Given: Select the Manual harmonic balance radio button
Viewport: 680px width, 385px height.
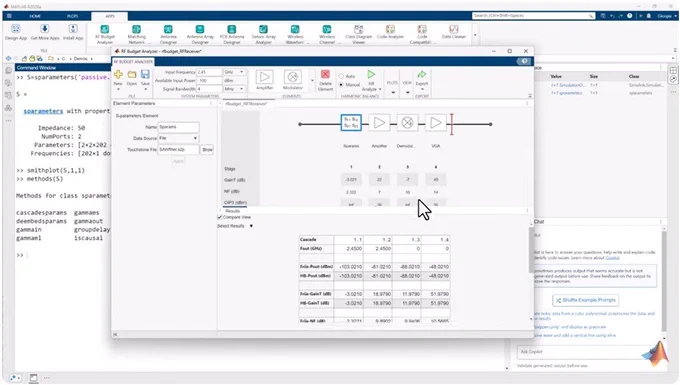Looking at the screenshot, I should pyautogui.click(x=341, y=85).
